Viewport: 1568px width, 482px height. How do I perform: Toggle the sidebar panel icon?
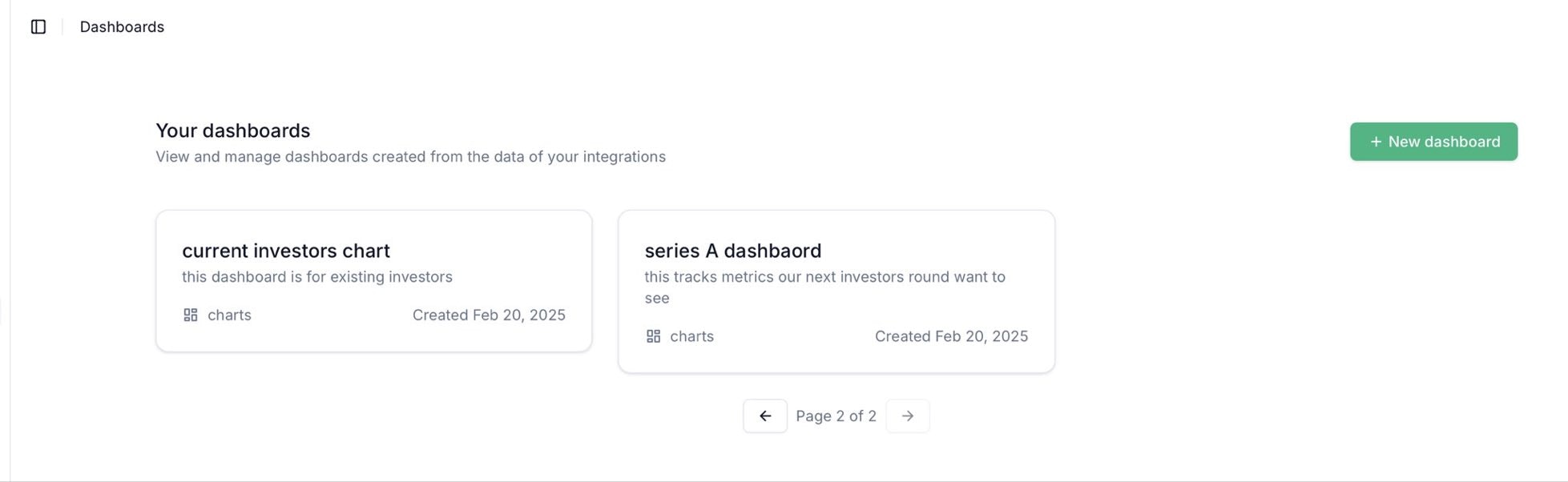click(38, 26)
